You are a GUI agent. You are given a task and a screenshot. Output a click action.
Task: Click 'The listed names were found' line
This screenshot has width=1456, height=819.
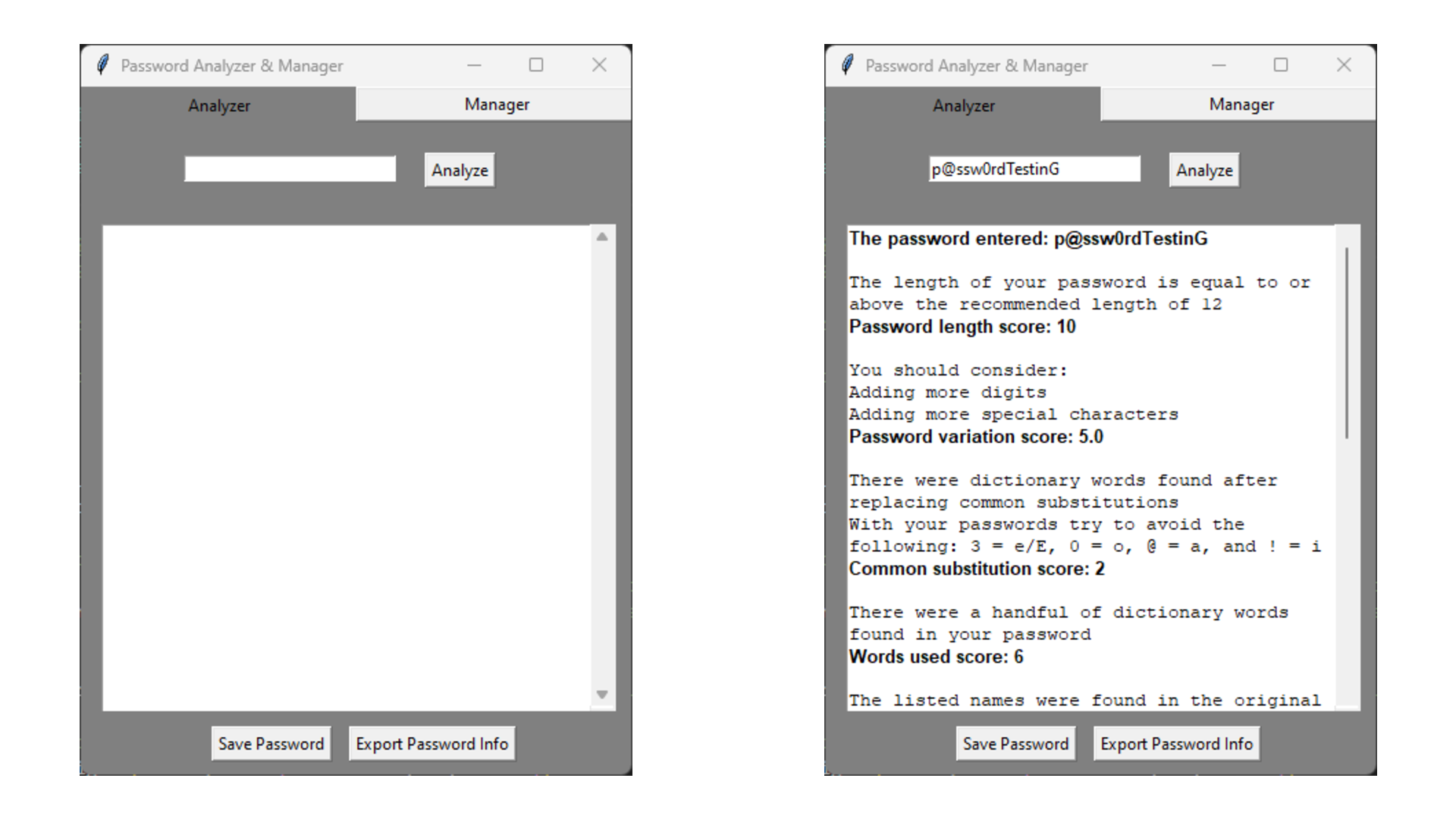pos(1084,701)
